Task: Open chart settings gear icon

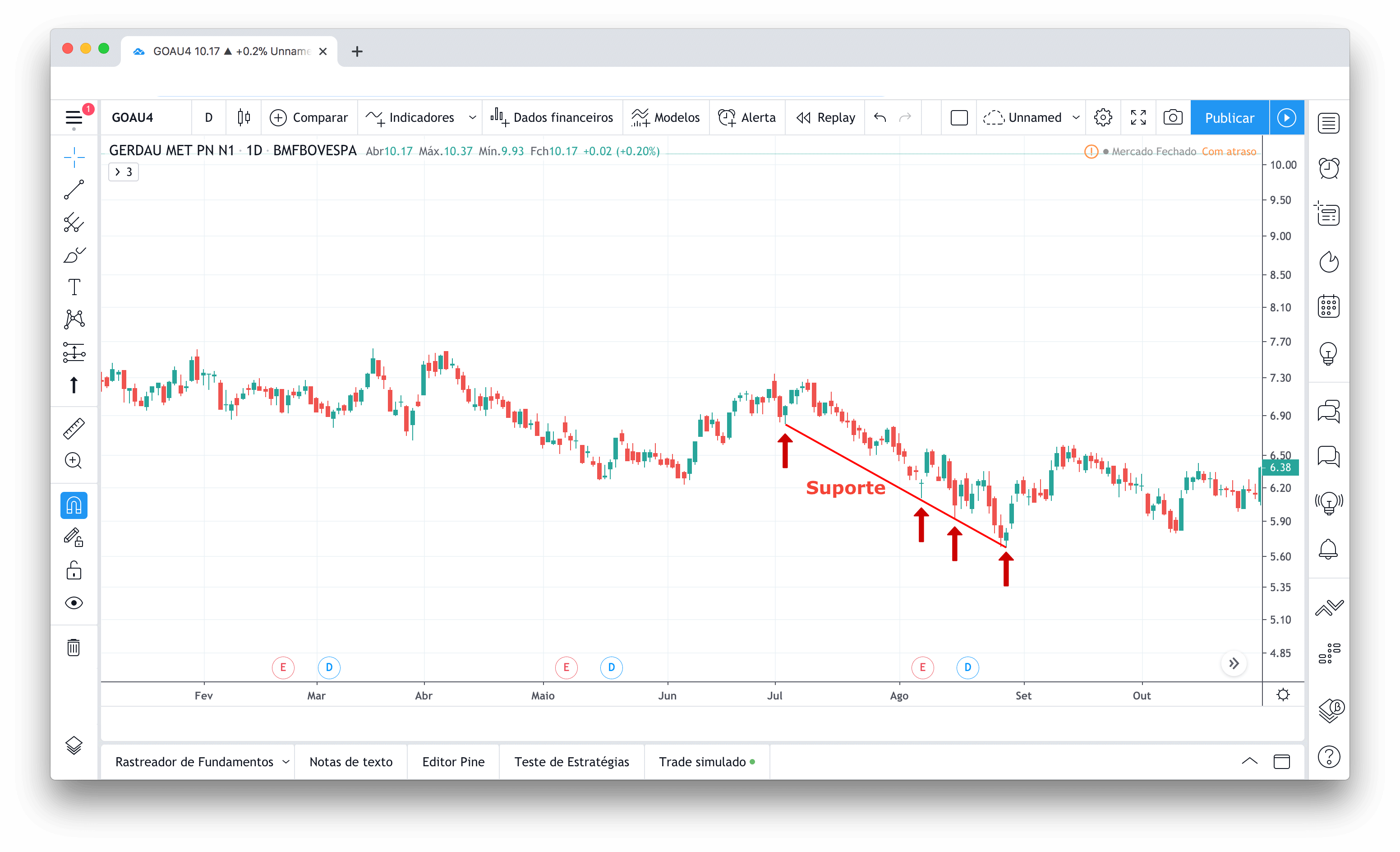Action: pyautogui.click(x=1103, y=118)
